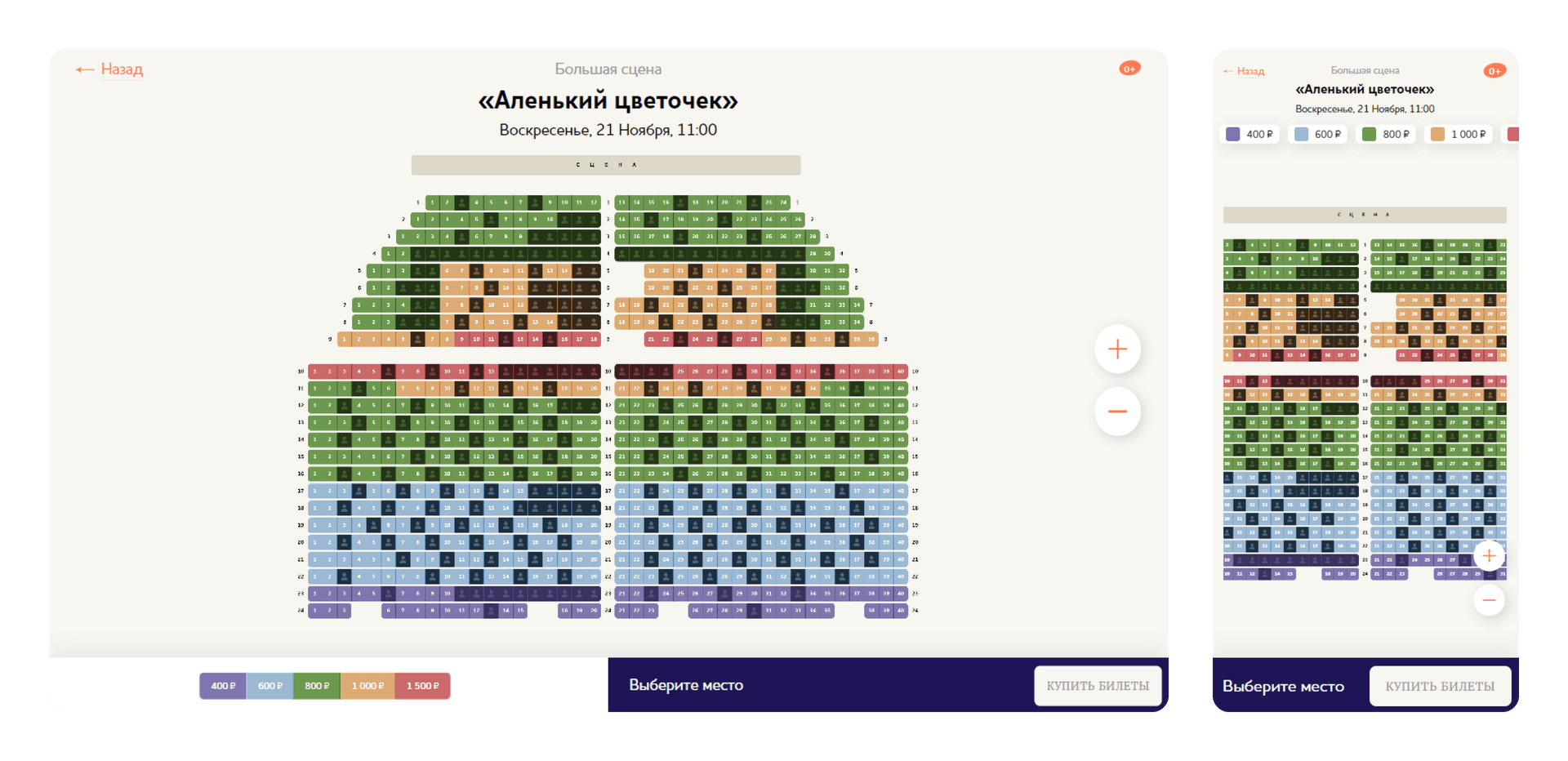Click the 0+ age badge in desktop view
The width and height of the screenshot is (1568, 761).
(x=1129, y=69)
